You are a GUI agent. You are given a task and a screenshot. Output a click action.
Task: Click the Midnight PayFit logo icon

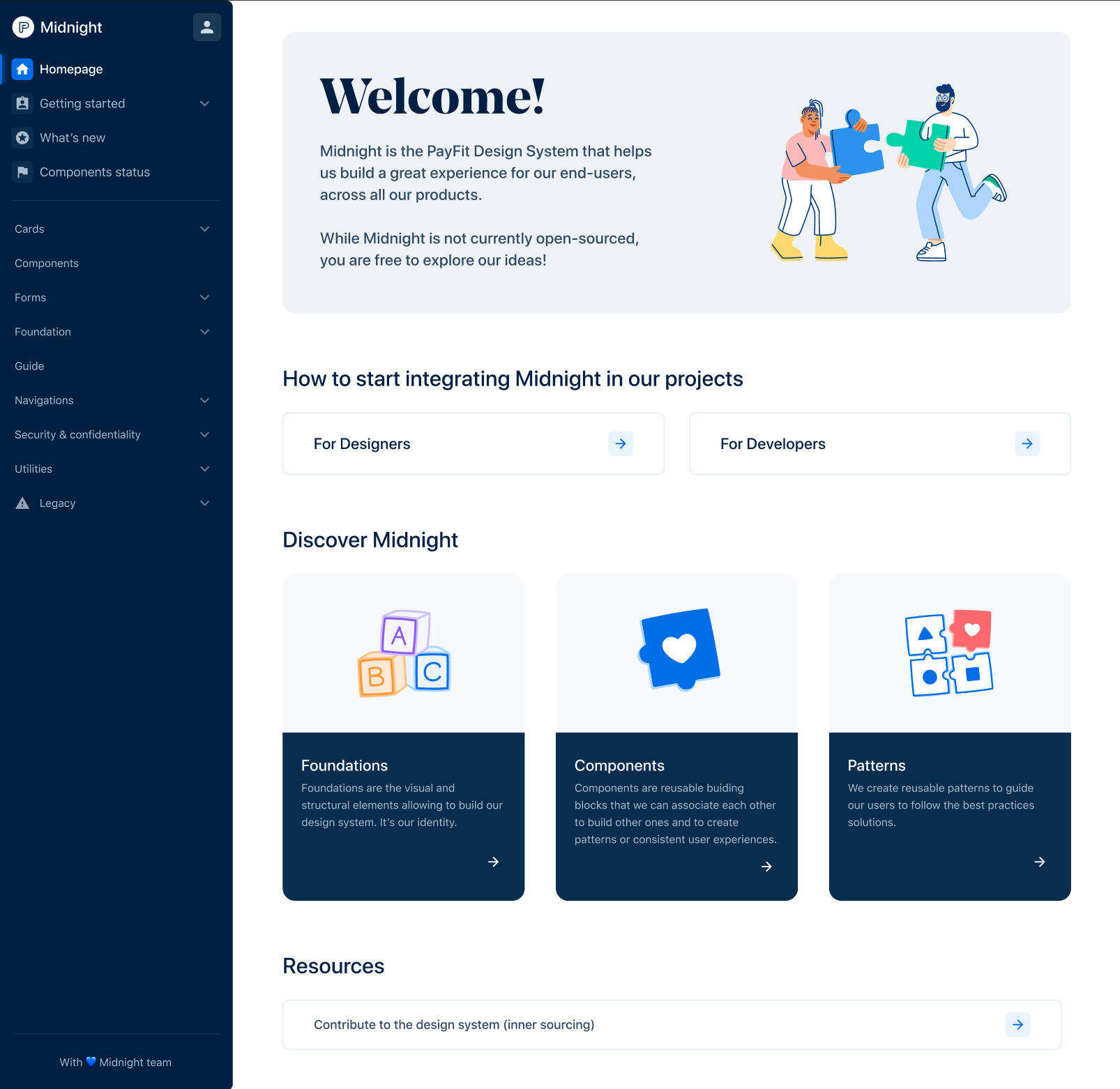click(x=23, y=27)
